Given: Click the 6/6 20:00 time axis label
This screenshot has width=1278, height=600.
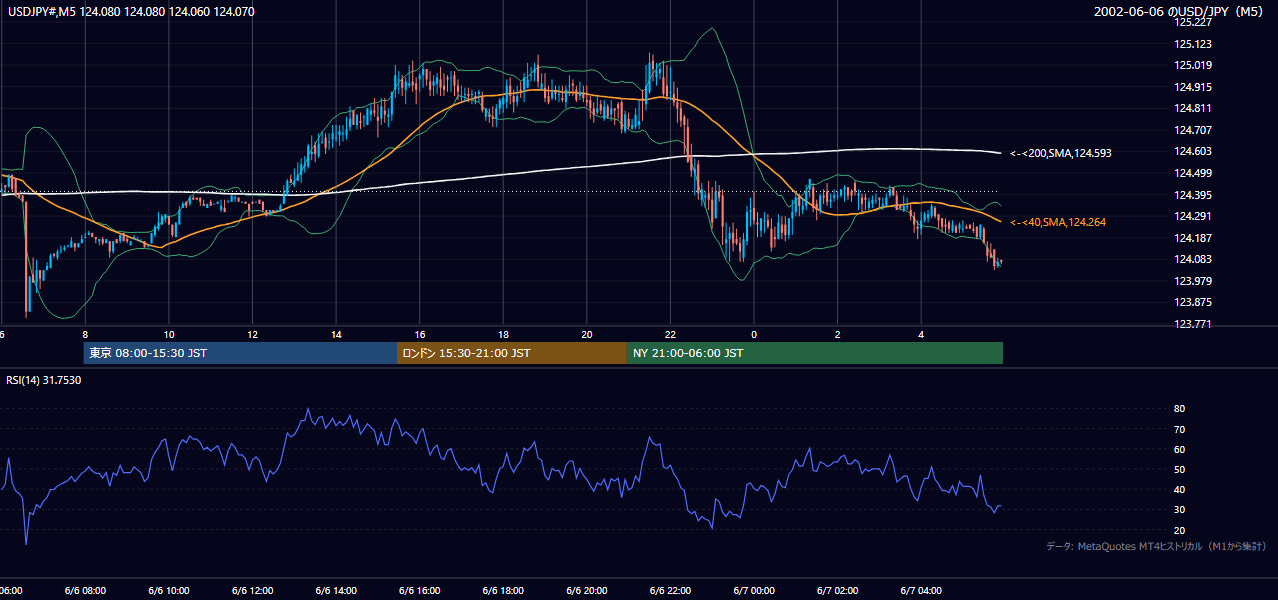Looking at the screenshot, I should [x=587, y=591].
